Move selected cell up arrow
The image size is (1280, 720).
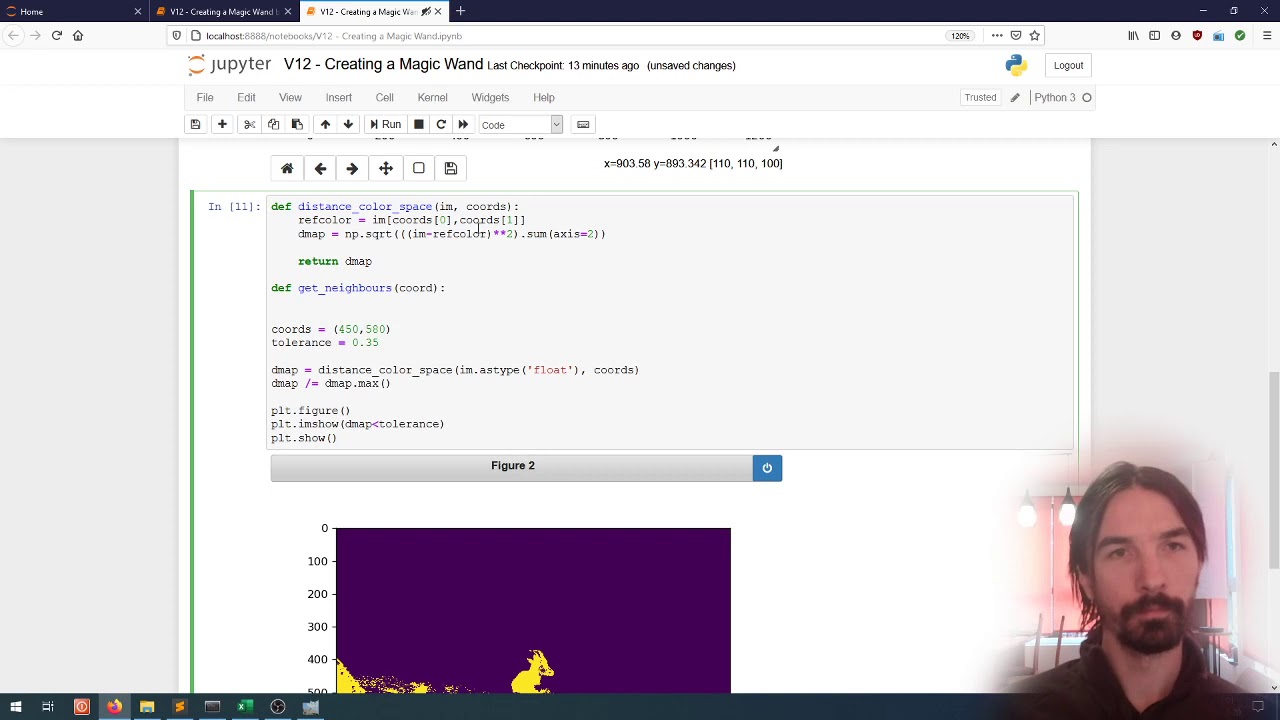pyautogui.click(x=325, y=124)
